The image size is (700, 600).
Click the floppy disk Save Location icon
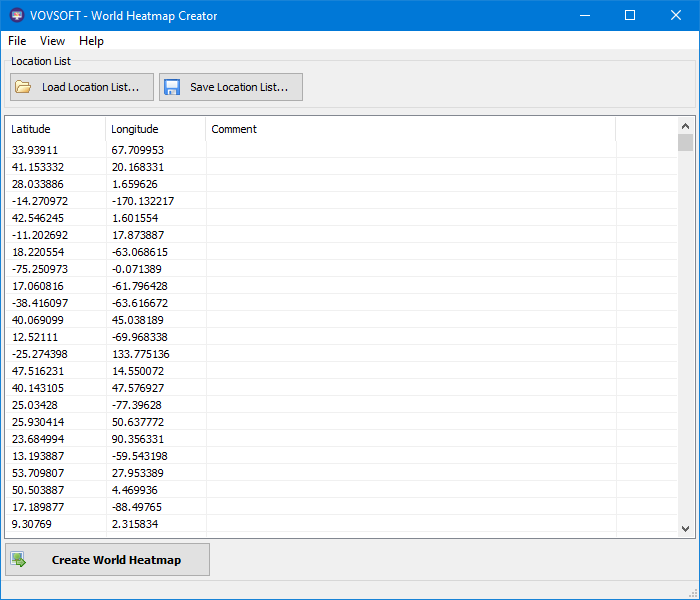pos(171,87)
